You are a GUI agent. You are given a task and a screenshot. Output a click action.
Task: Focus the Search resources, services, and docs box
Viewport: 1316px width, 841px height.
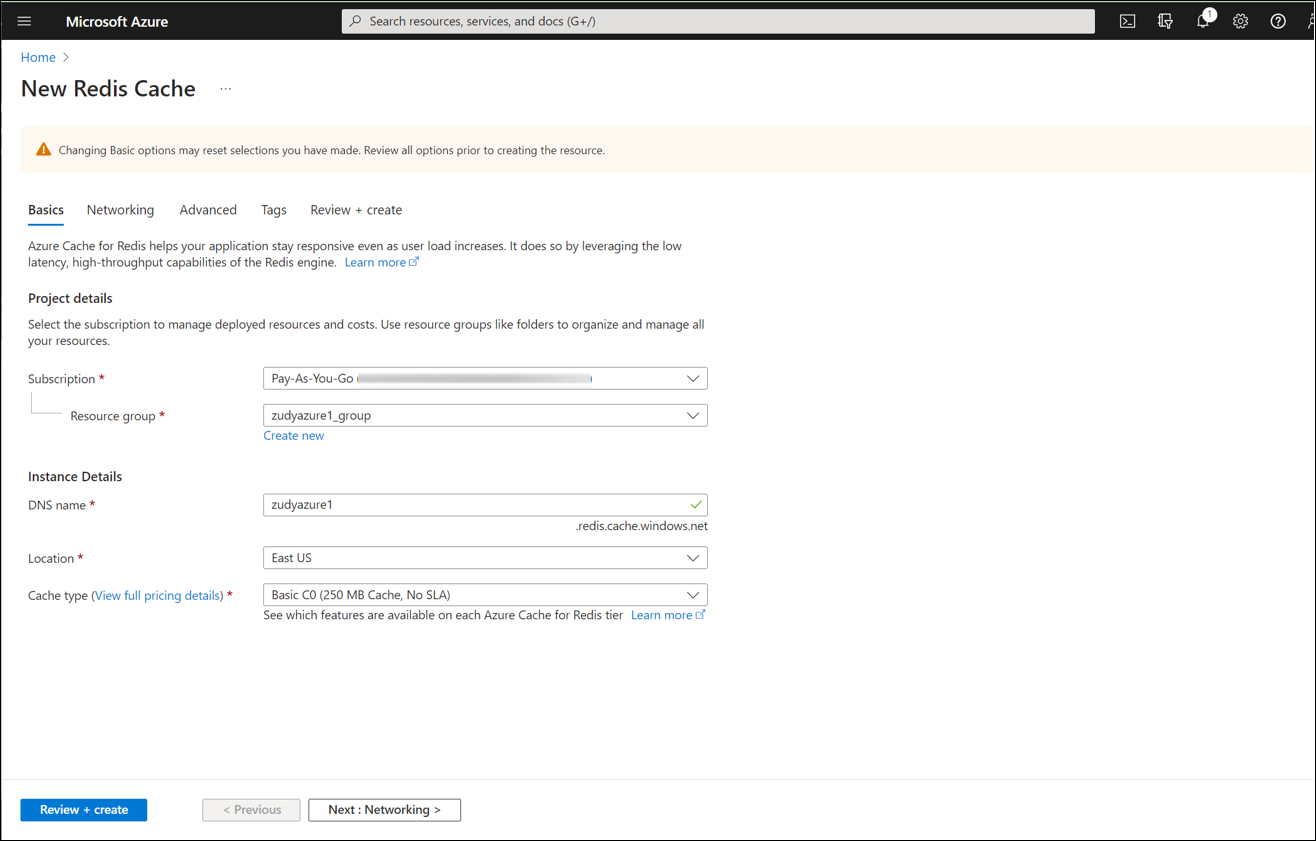(718, 21)
